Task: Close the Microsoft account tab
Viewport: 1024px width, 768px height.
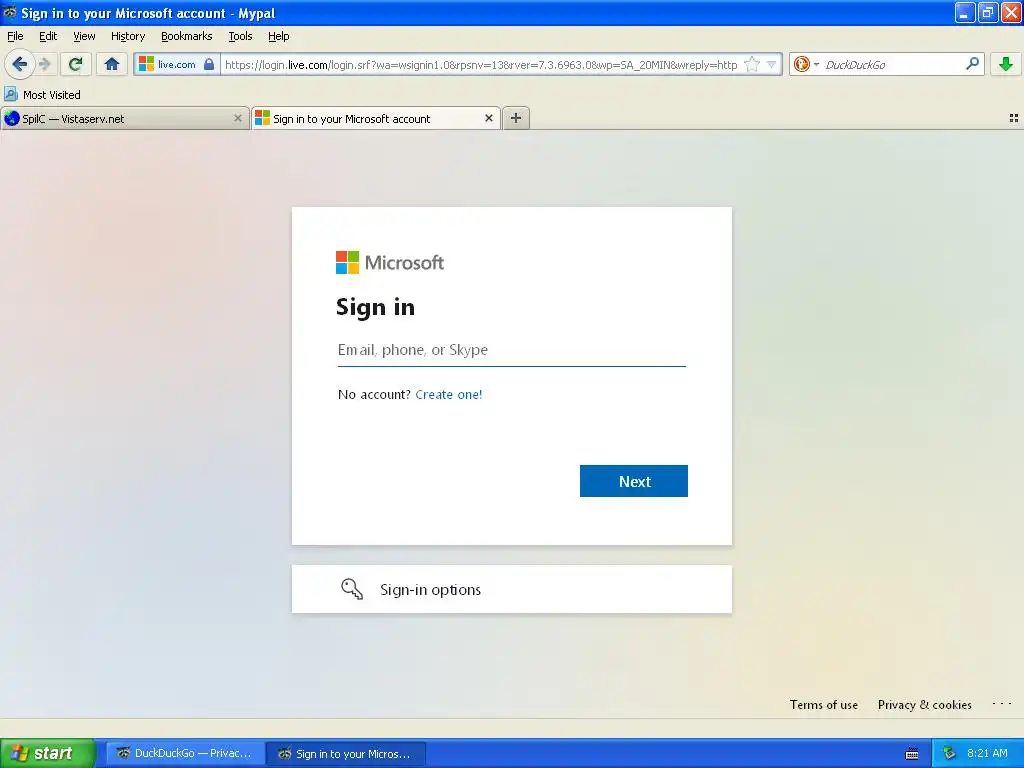Action: coord(488,118)
